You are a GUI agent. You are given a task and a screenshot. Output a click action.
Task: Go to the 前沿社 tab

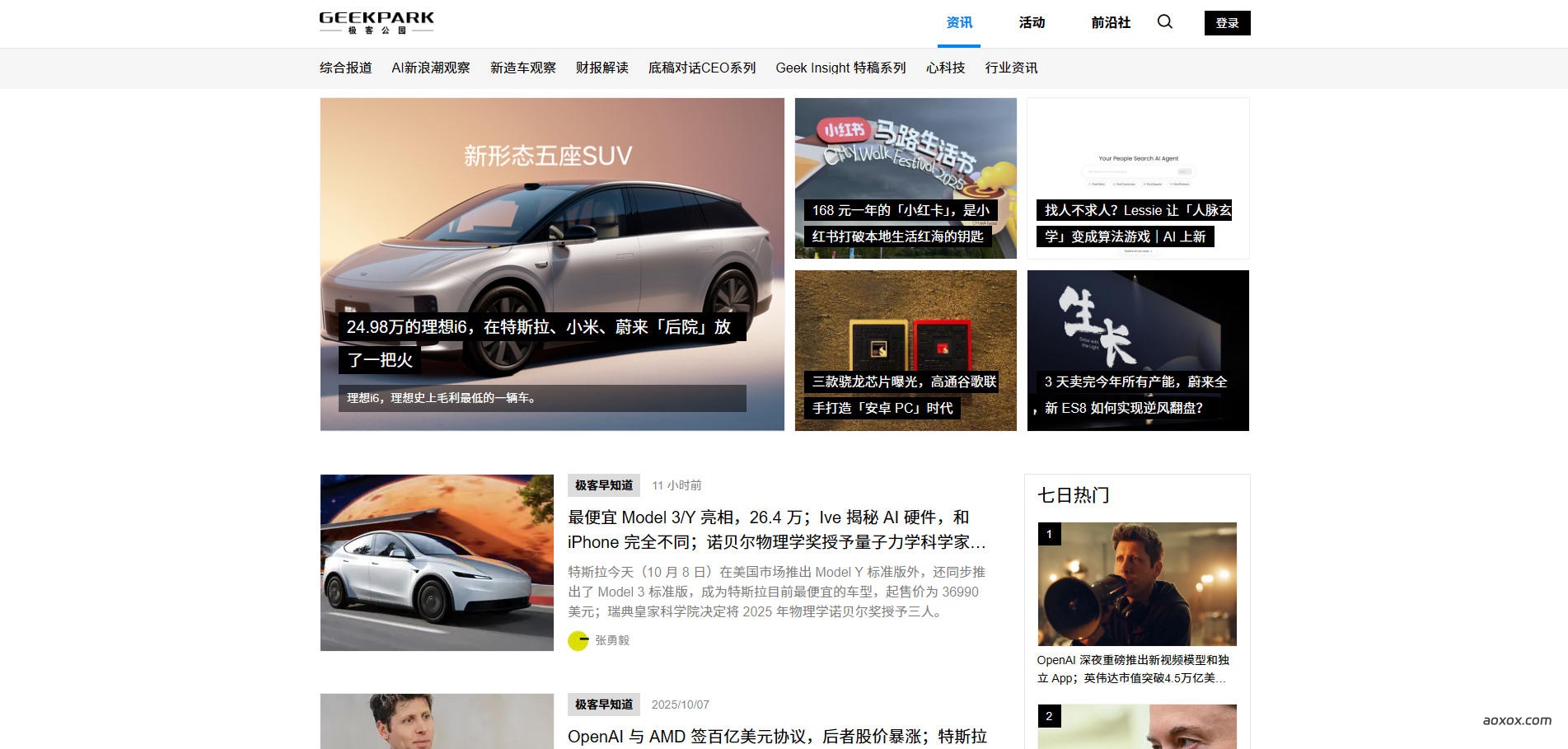tap(1111, 23)
